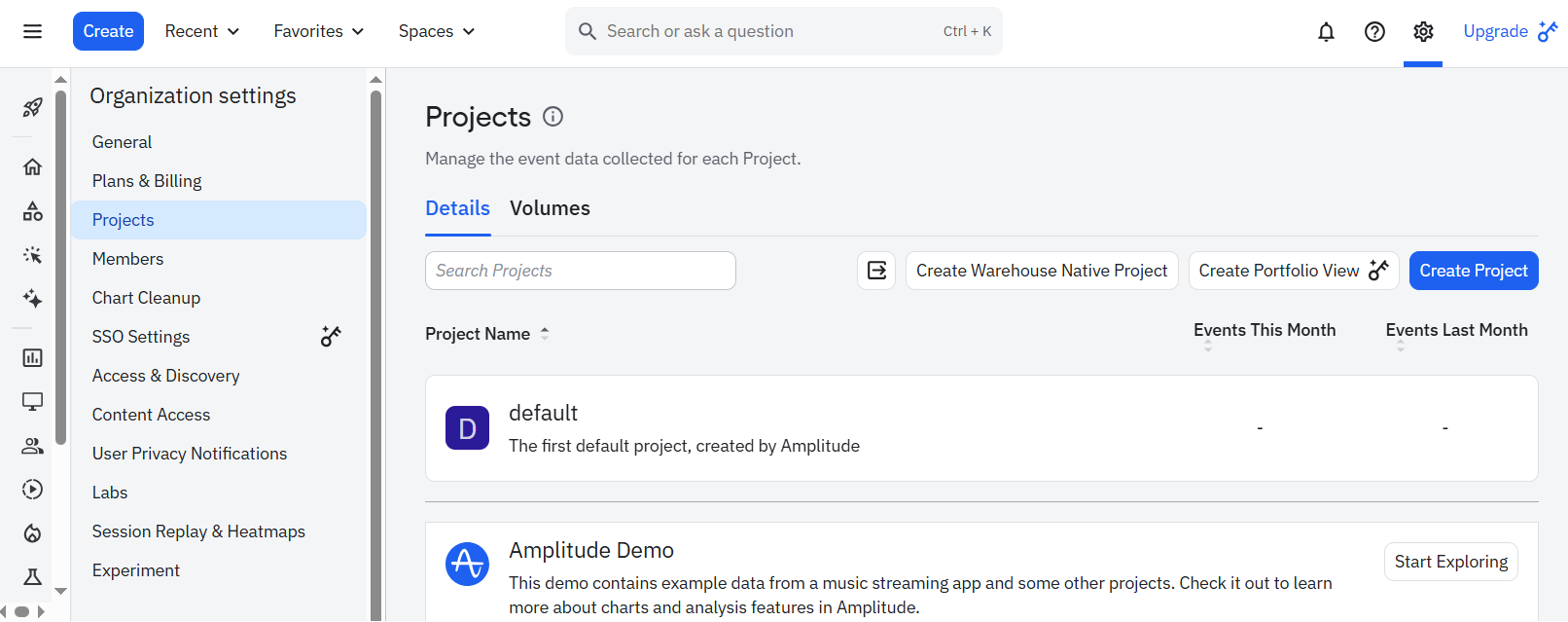Open the experiment flask icon
Viewport: 1568px width, 622px height.
point(32,577)
